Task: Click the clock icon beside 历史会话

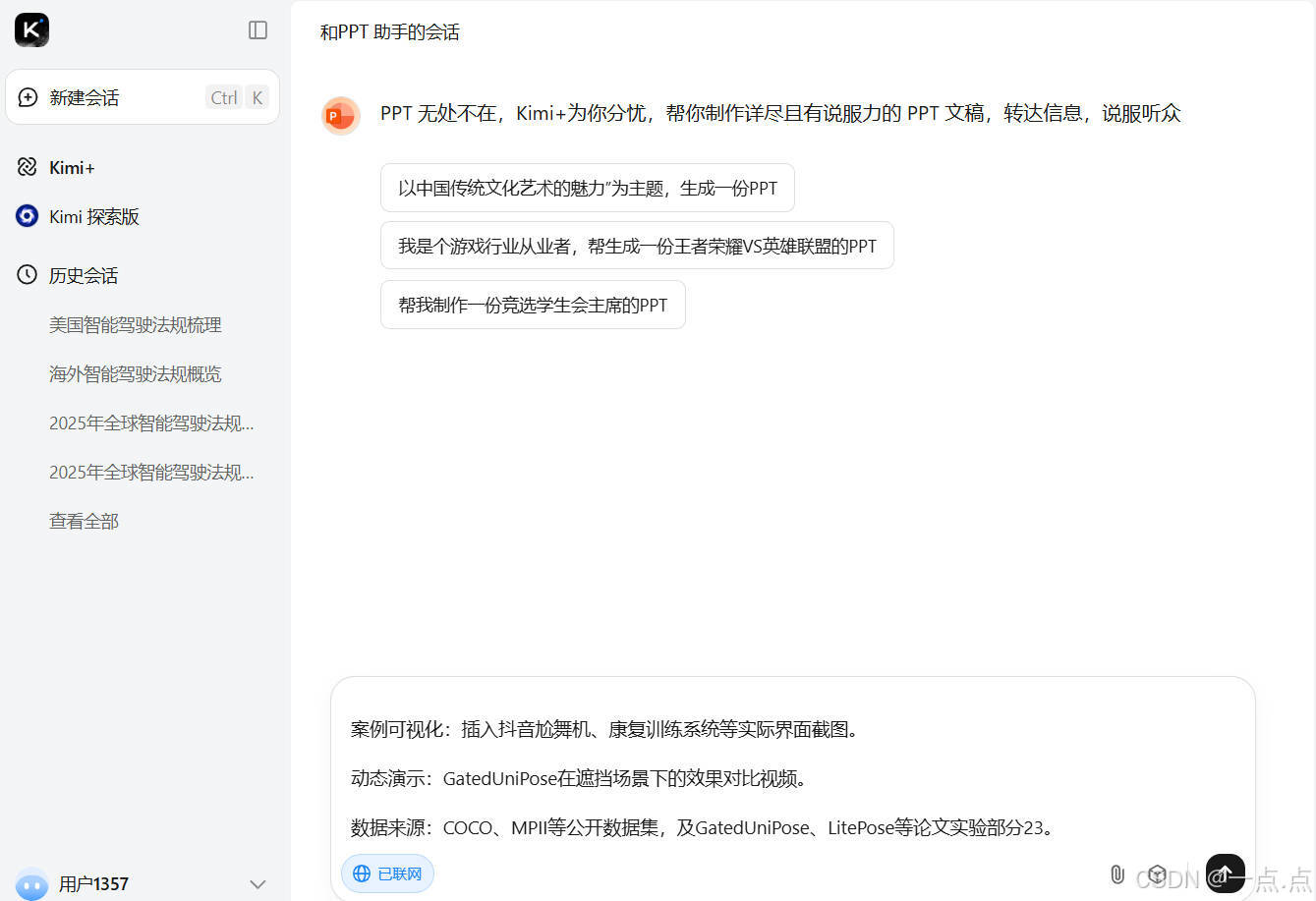Action: point(28,275)
